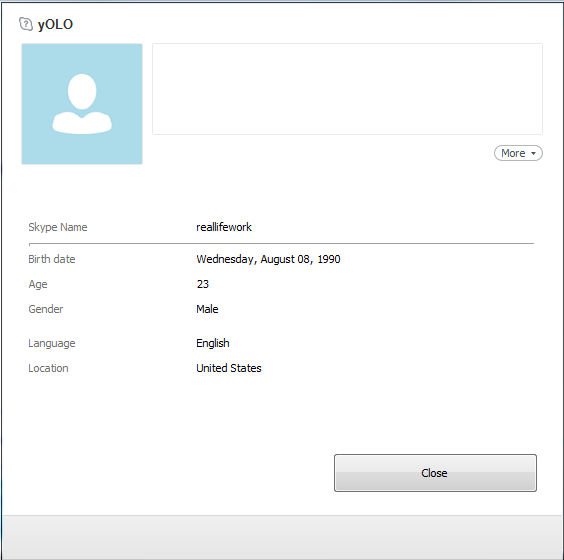Click the language value English
This screenshot has width=564, height=560.
point(213,343)
